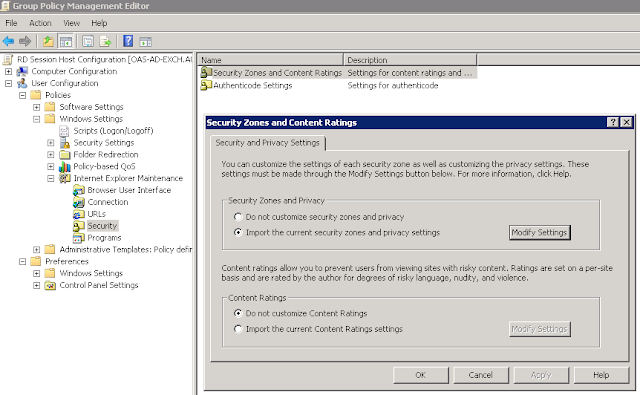The height and width of the screenshot is (395, 640).
Task: Select Do not customize security zones and privacy
Action: point(238,217)
